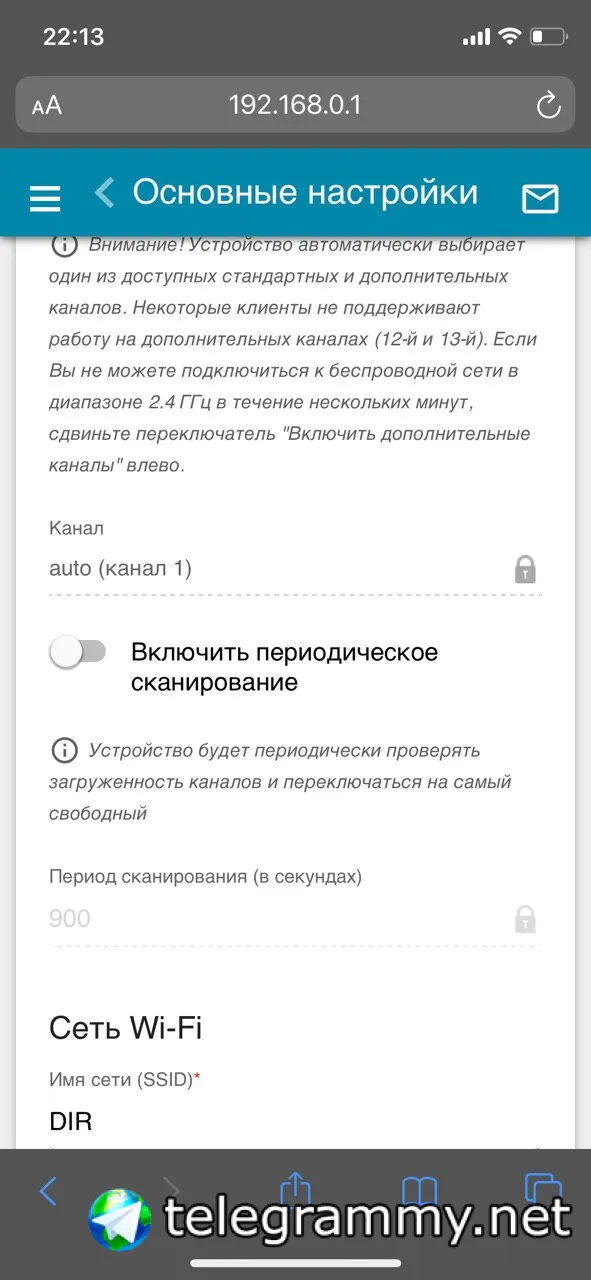
Task: Tap the scan period field showing 900
Action: (295, 918)
